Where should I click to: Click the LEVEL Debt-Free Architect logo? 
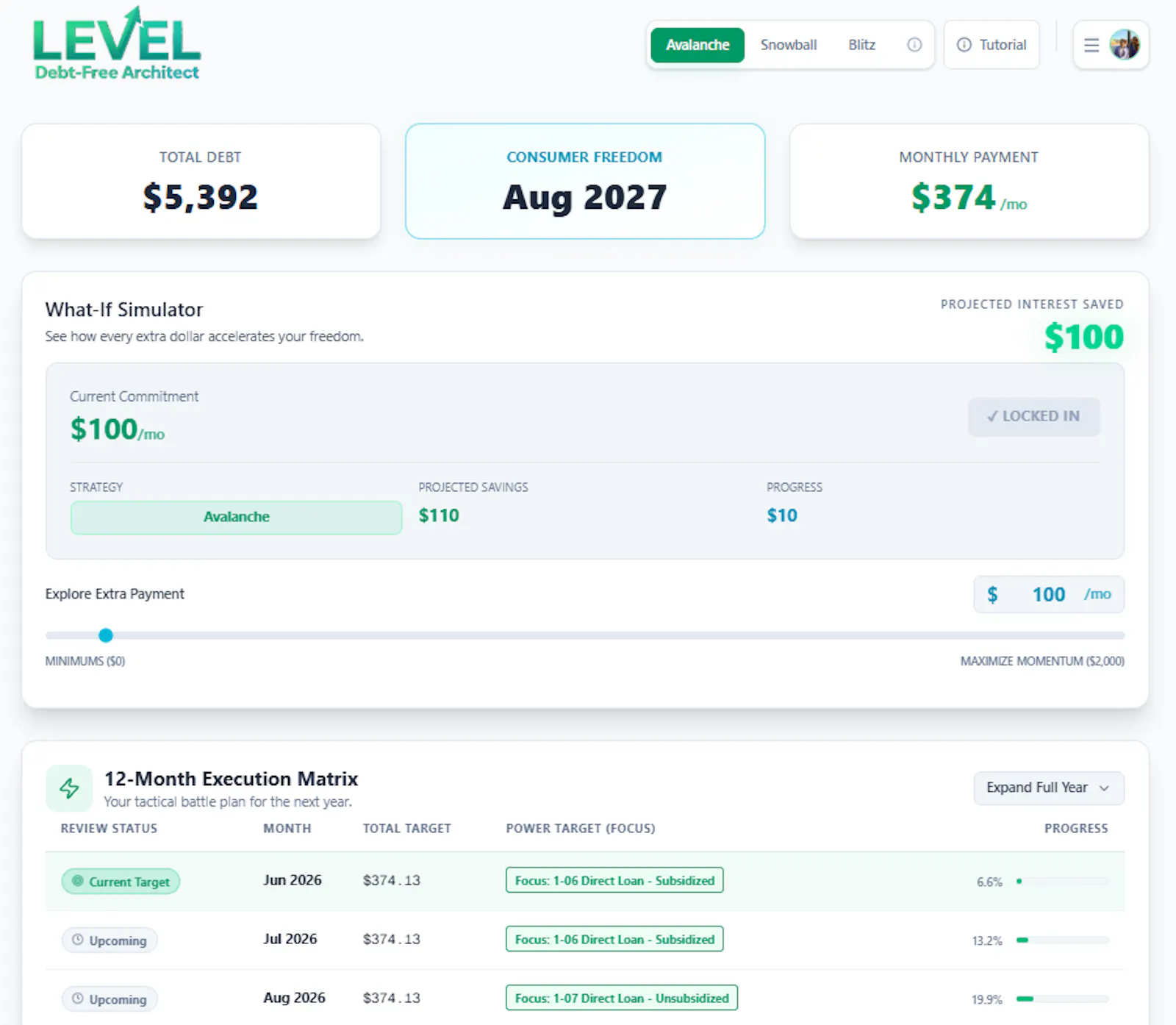coord(117,44)
